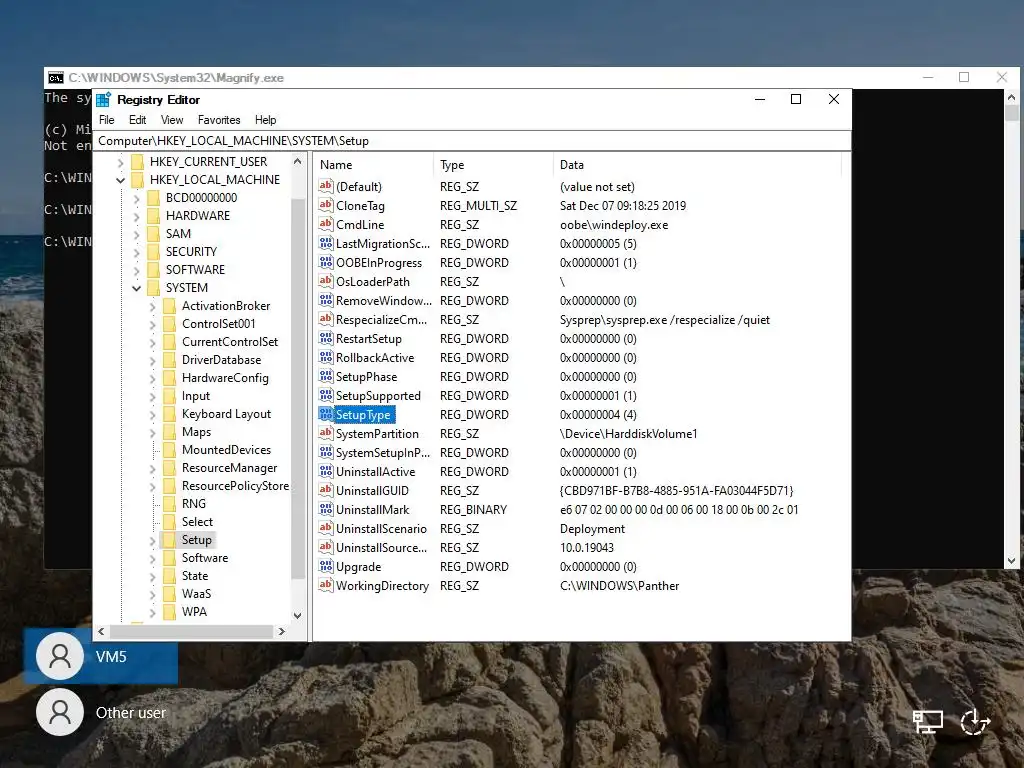This screenshot has height=768, width=1024.
Task: Collapse the HKEY_LOCAL_MACHINE node
Action: [x=121, y=180]
